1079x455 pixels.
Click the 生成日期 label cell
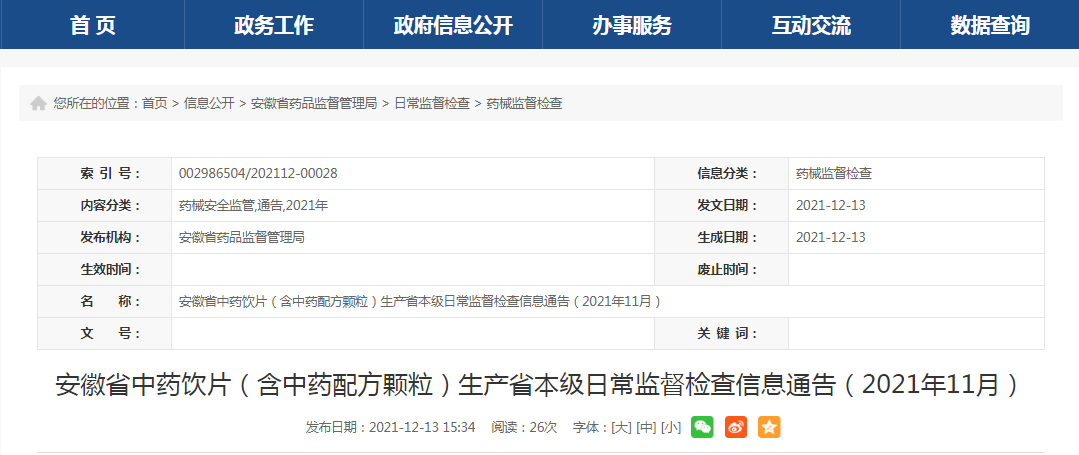point(722,237)
